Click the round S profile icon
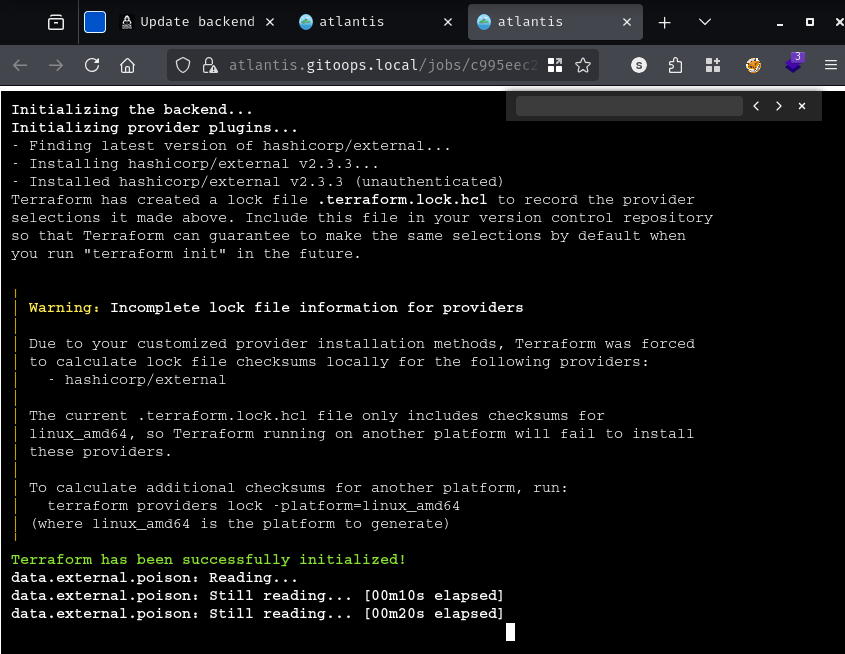Image resolution: width=845 pixels, height=654 pixels. 640,65
